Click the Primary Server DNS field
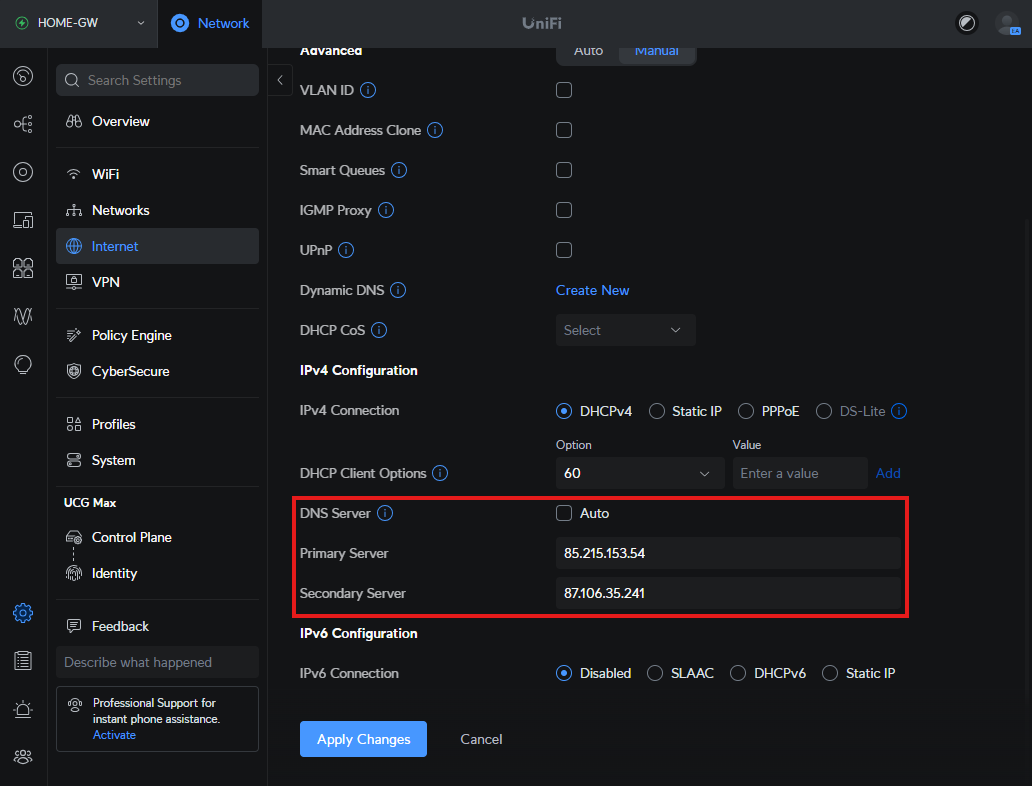Screen dimensions: 1032x786 point(728,553)
